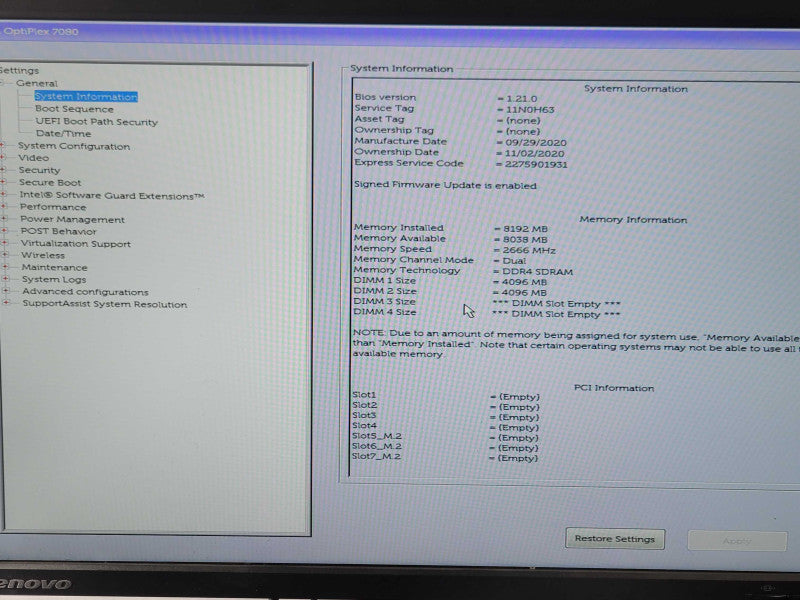Open SupportAssist System Resolution
Viewport: 800px width, 600px height.
click(105, 304)
